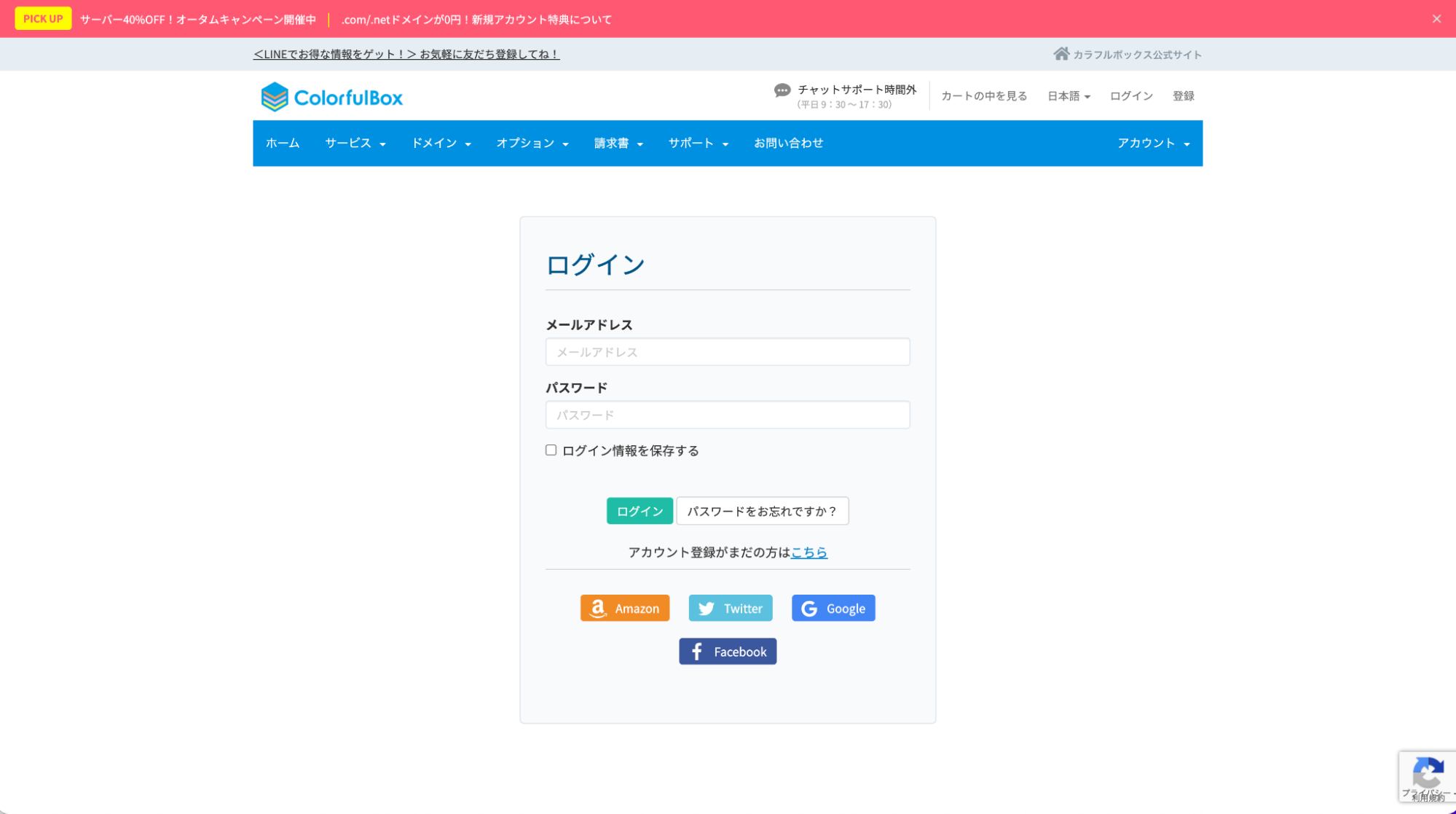This screenshot has width=1456, height=814.
Task: Open the LINE friend registration link
Action: point(406,54)
